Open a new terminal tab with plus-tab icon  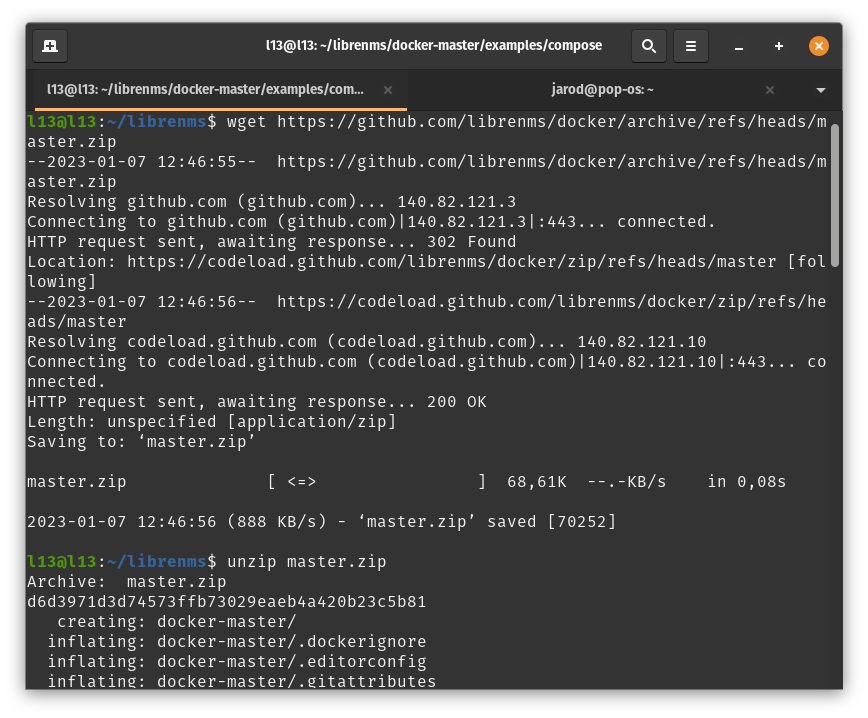pos(50,46)
